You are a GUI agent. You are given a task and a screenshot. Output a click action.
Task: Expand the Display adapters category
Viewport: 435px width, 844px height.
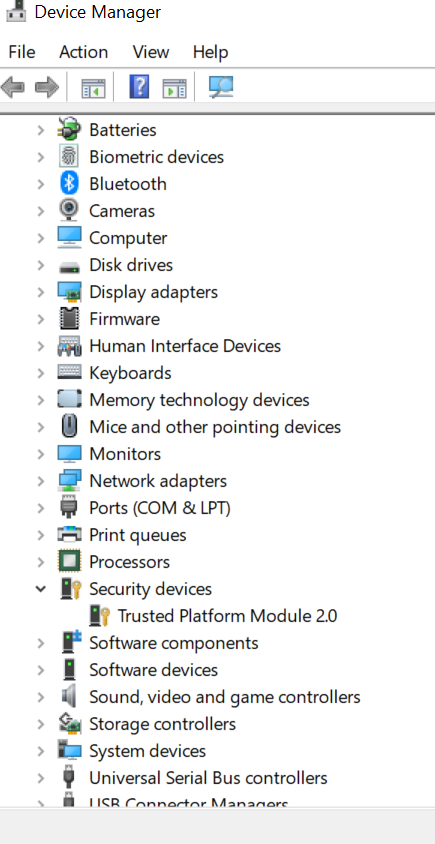(40, 292)
